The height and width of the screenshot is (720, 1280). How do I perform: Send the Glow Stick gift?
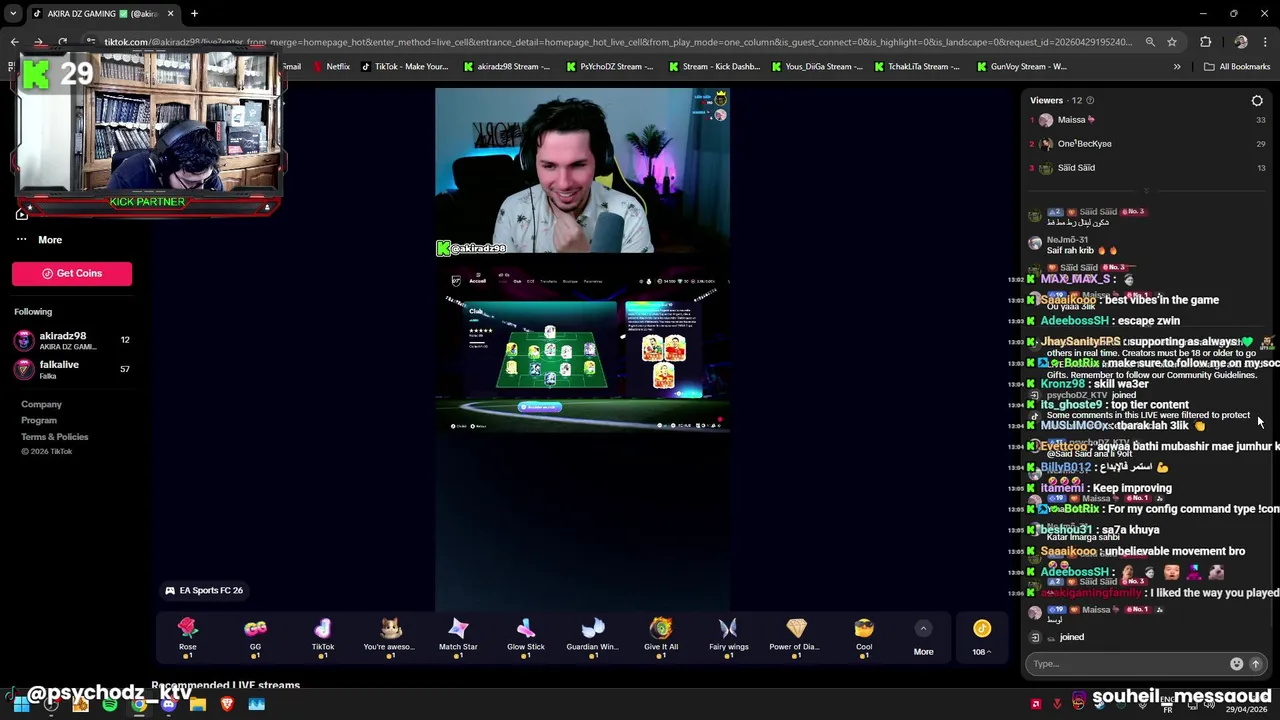(526, 636)
